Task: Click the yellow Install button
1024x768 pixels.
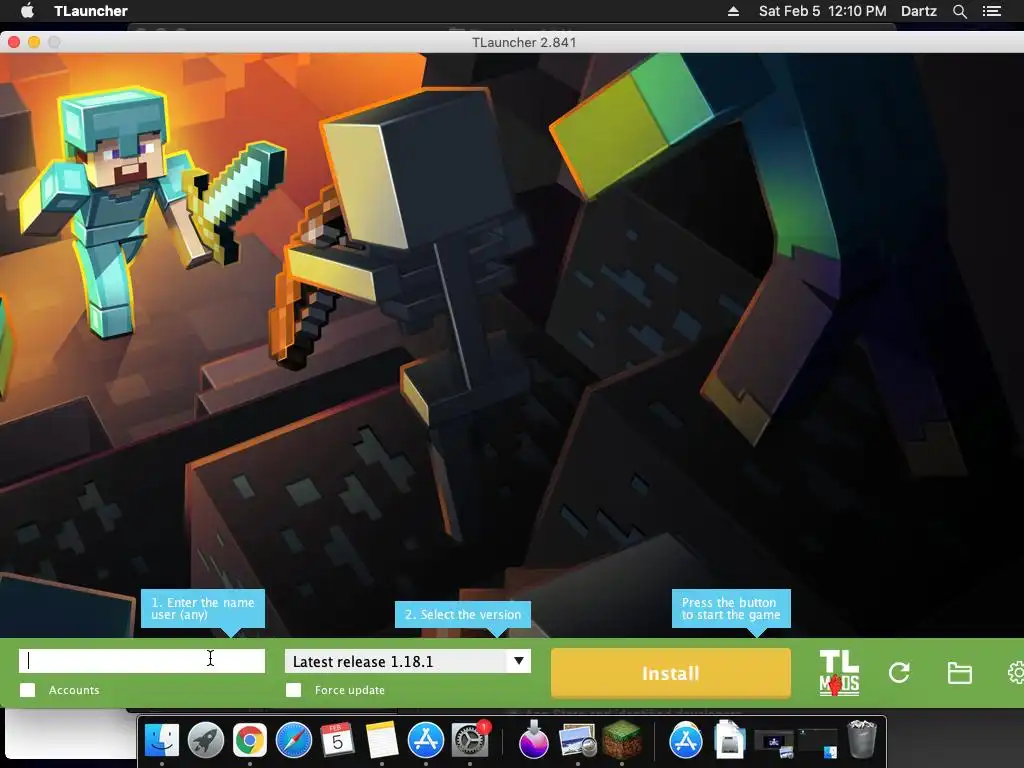Action: pyautogui.click(x=671, y=673)
